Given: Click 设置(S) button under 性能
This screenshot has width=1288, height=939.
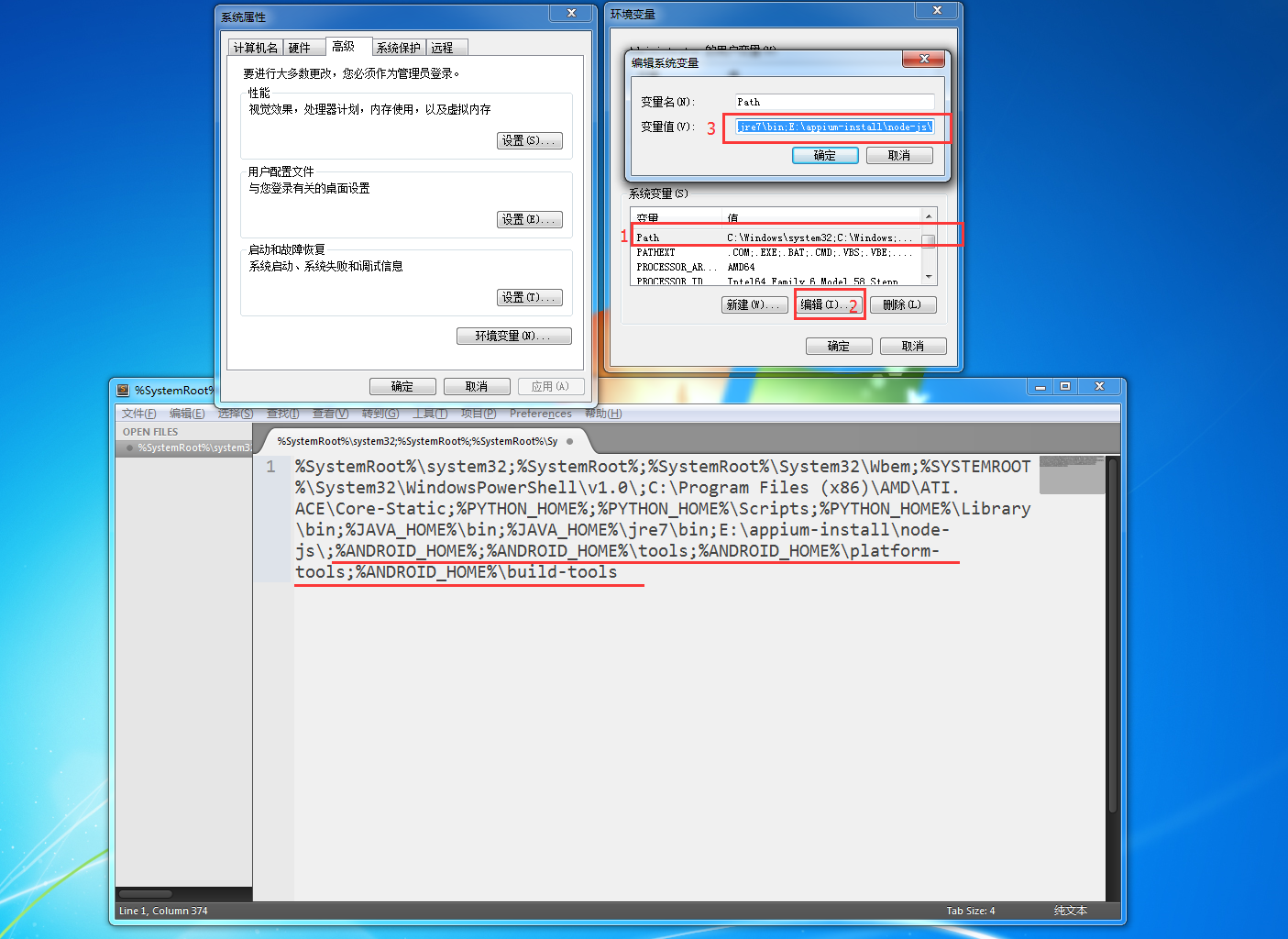Looking at the screenshot, I should pos(530,140).
